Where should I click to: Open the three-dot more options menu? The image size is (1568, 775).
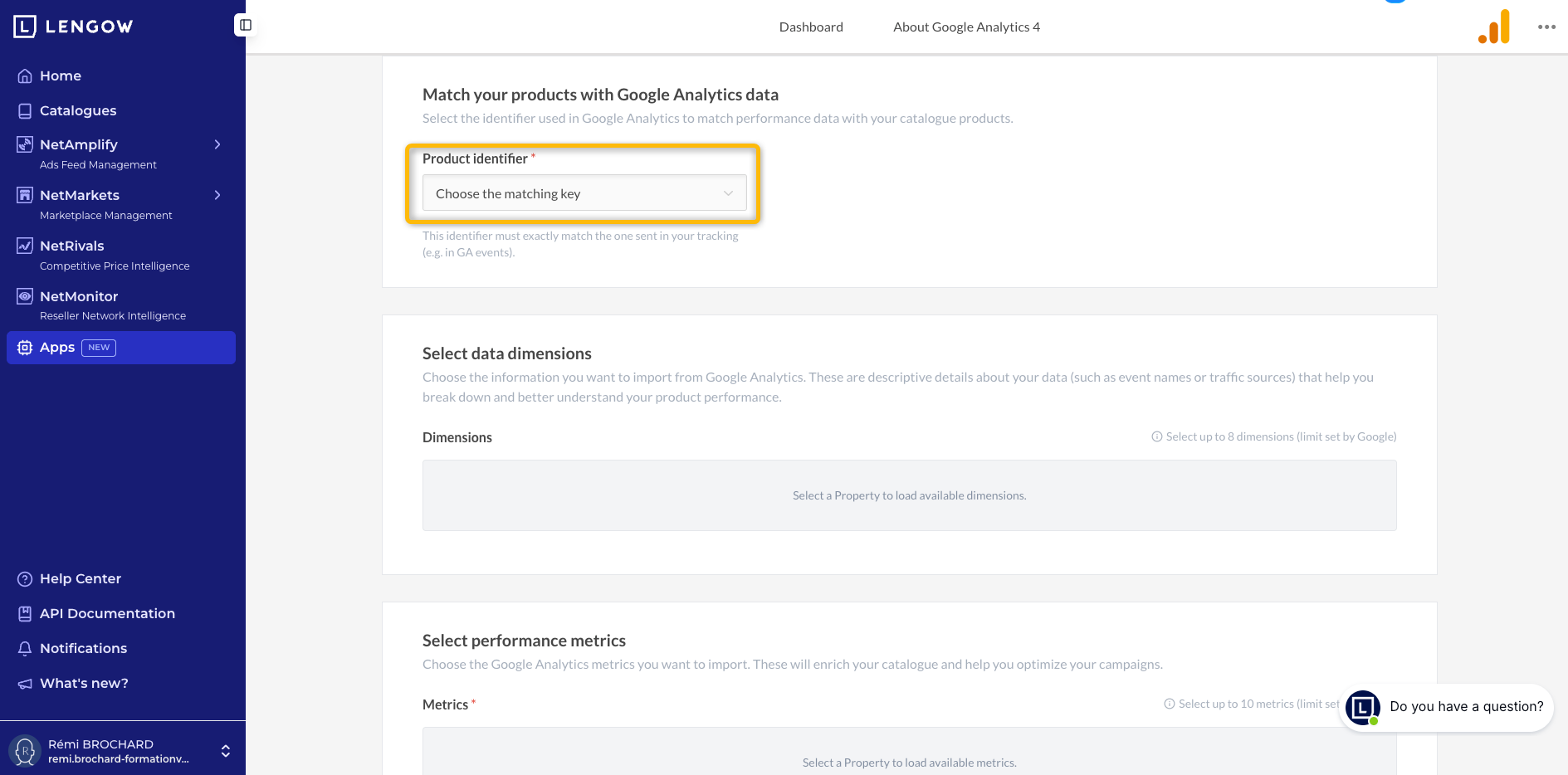pyautogui.click(x=1546, y=27)
